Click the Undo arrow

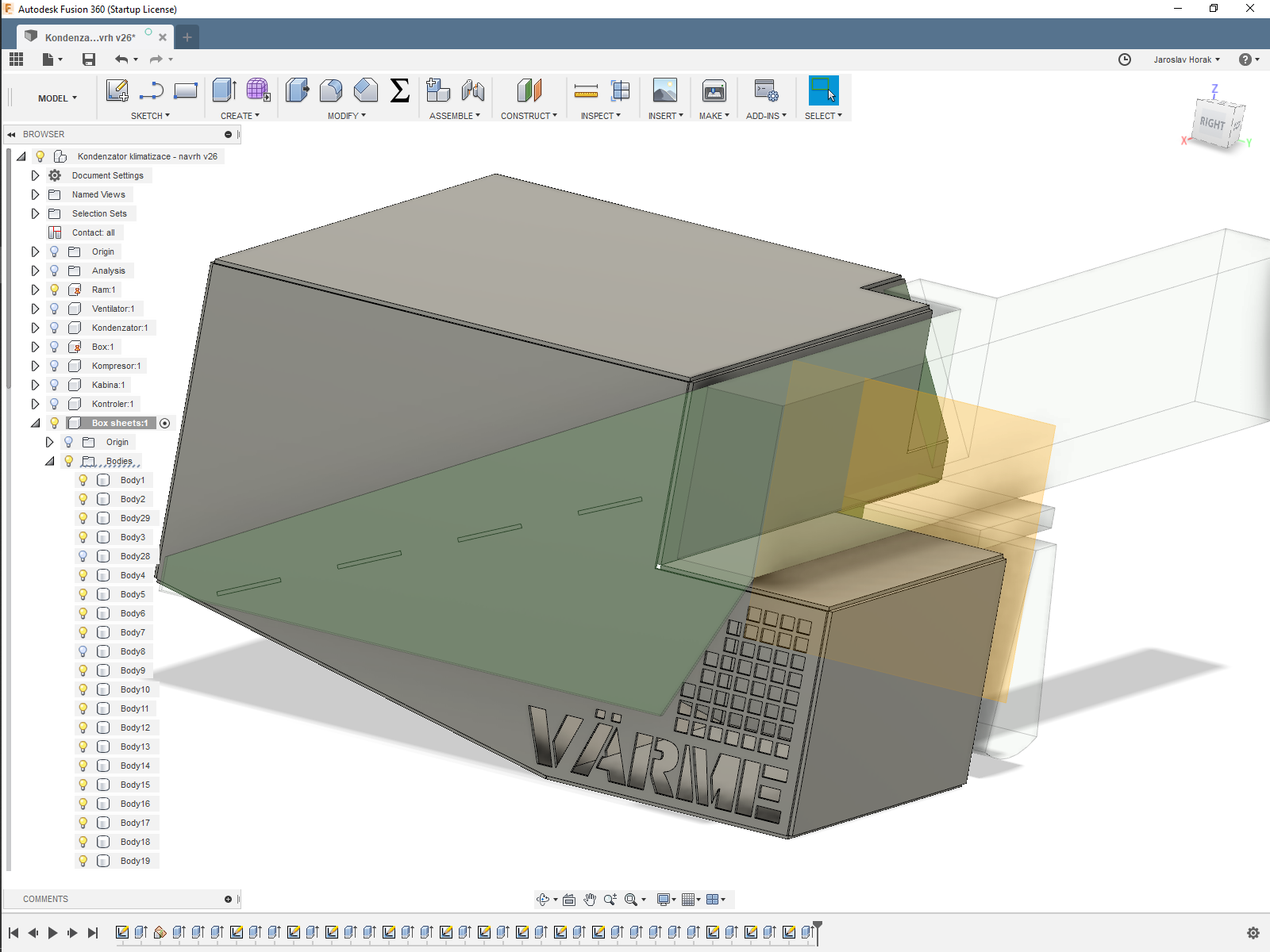tap(121, 59)
